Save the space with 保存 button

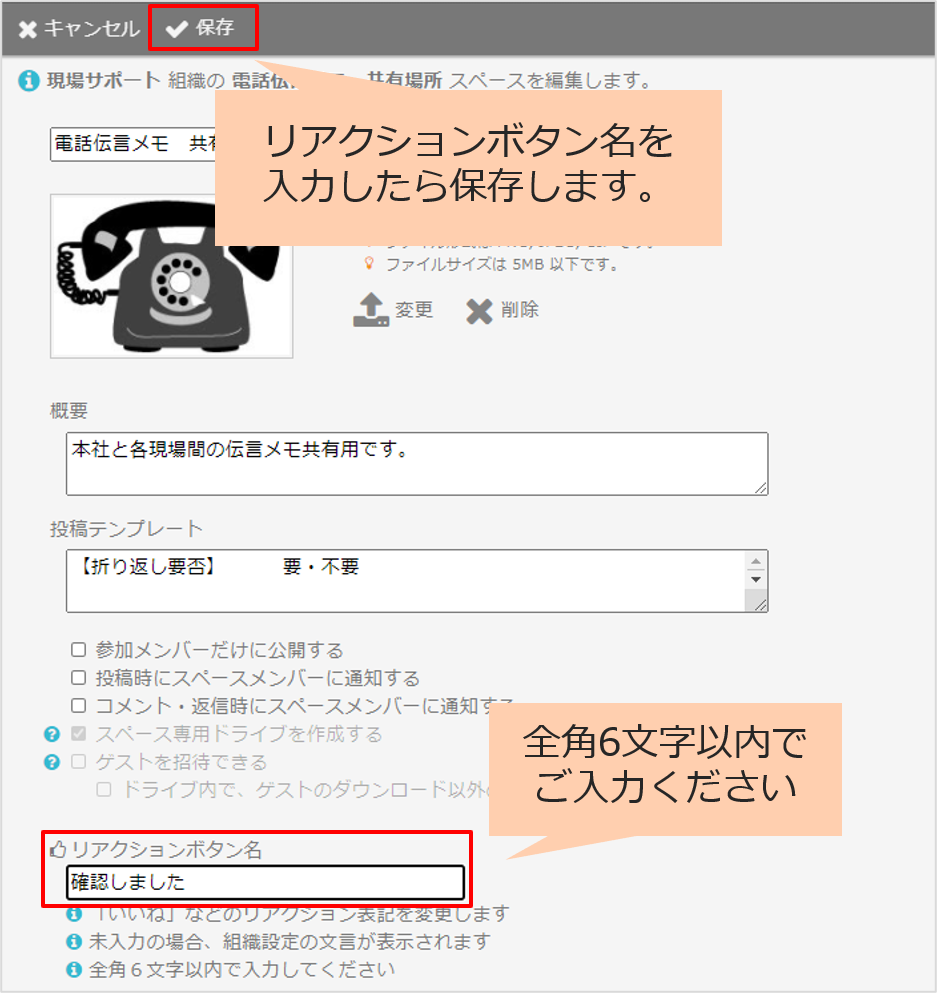(x=200, y=28)
